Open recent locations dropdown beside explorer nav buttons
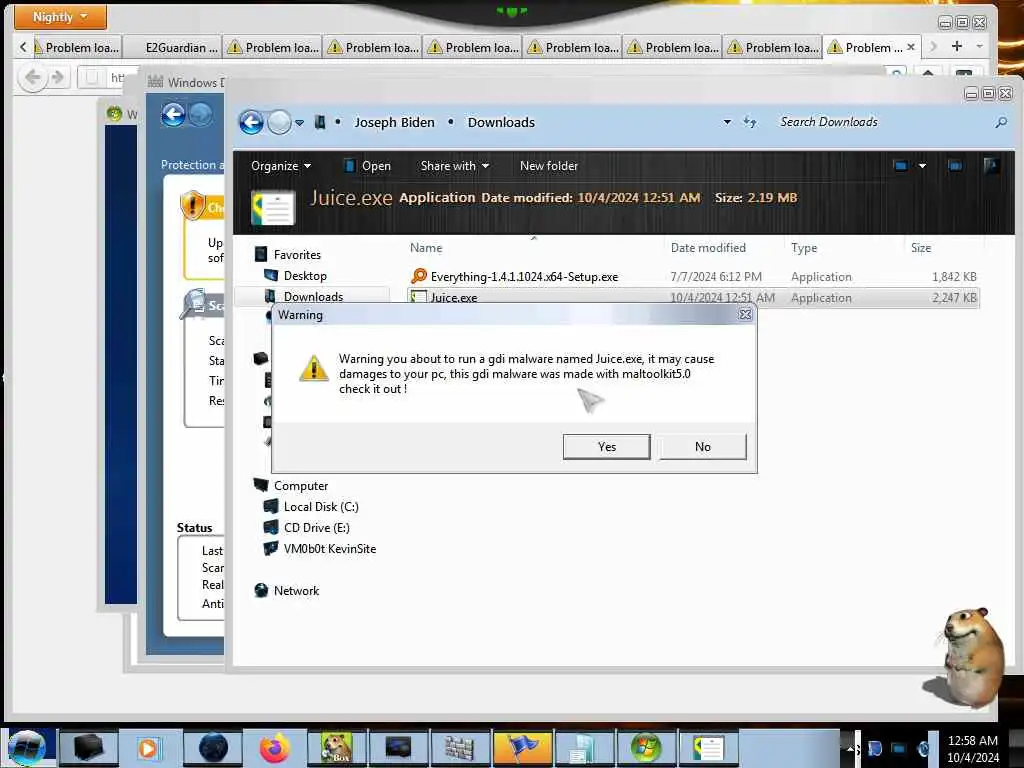 300,122
